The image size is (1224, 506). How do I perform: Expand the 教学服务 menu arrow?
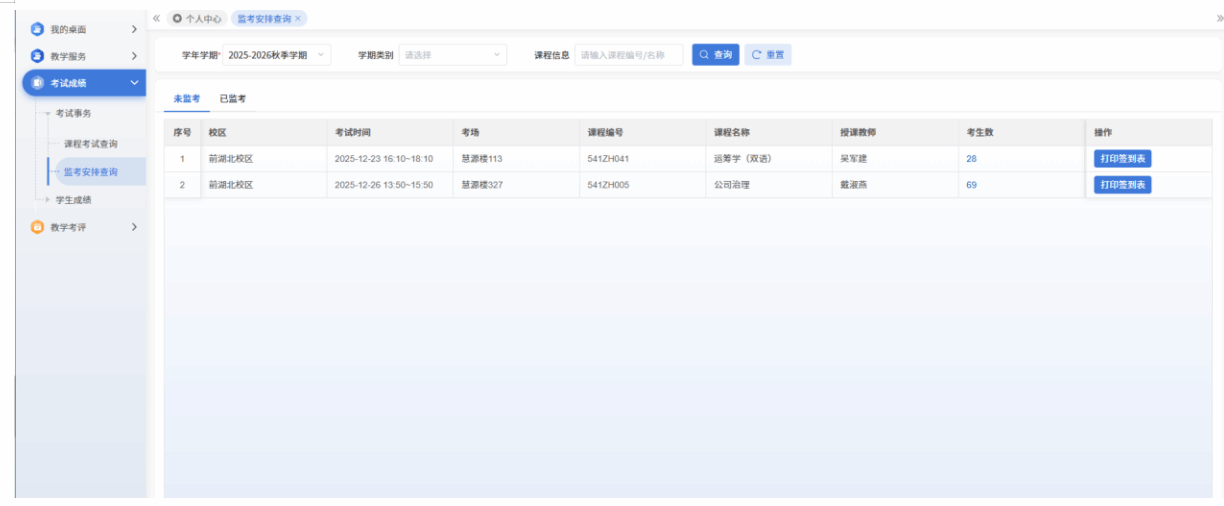(134, 56)
